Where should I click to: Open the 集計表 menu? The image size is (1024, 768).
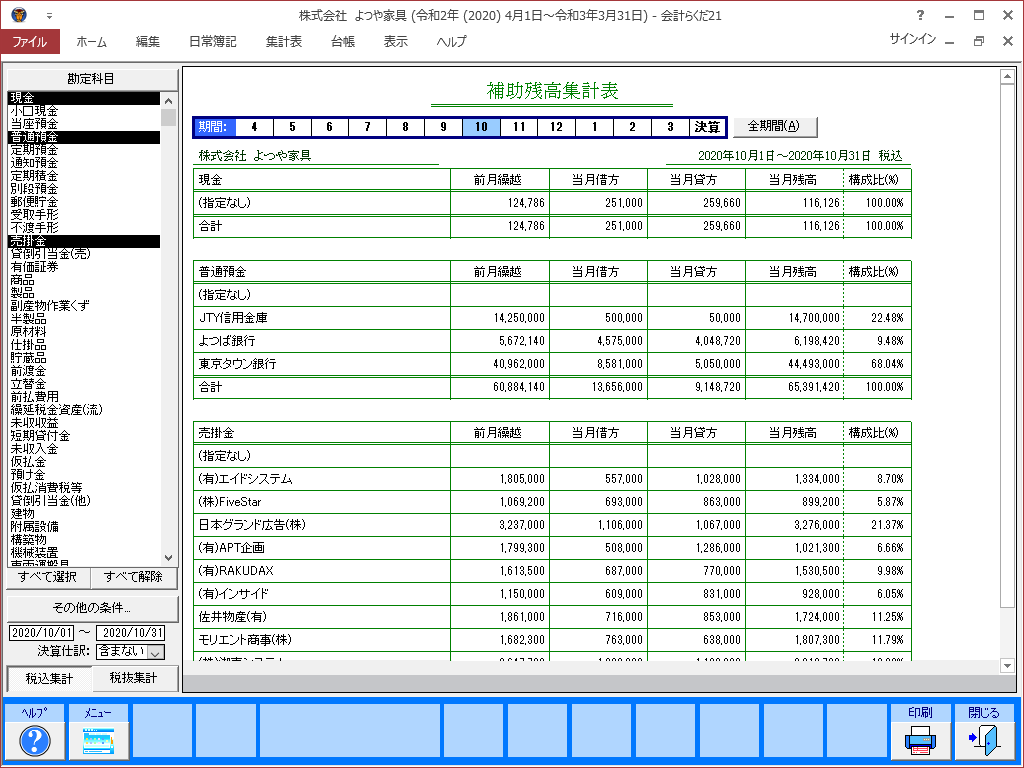(x=284, y=42)
